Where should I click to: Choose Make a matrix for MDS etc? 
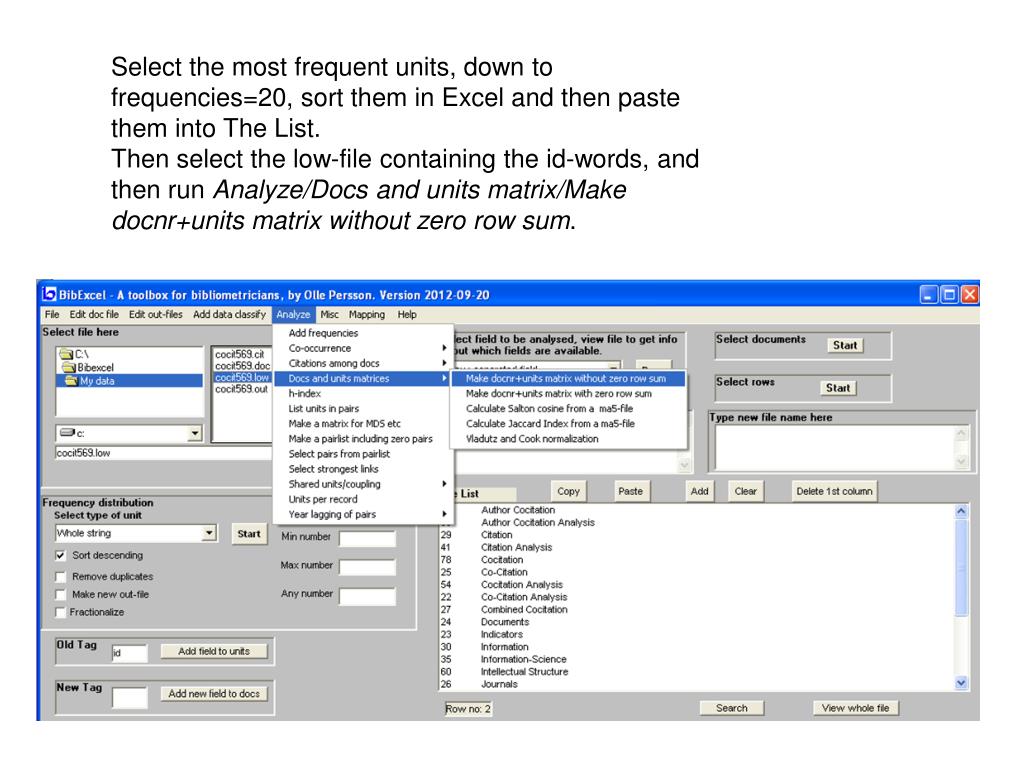coord(362,423)
